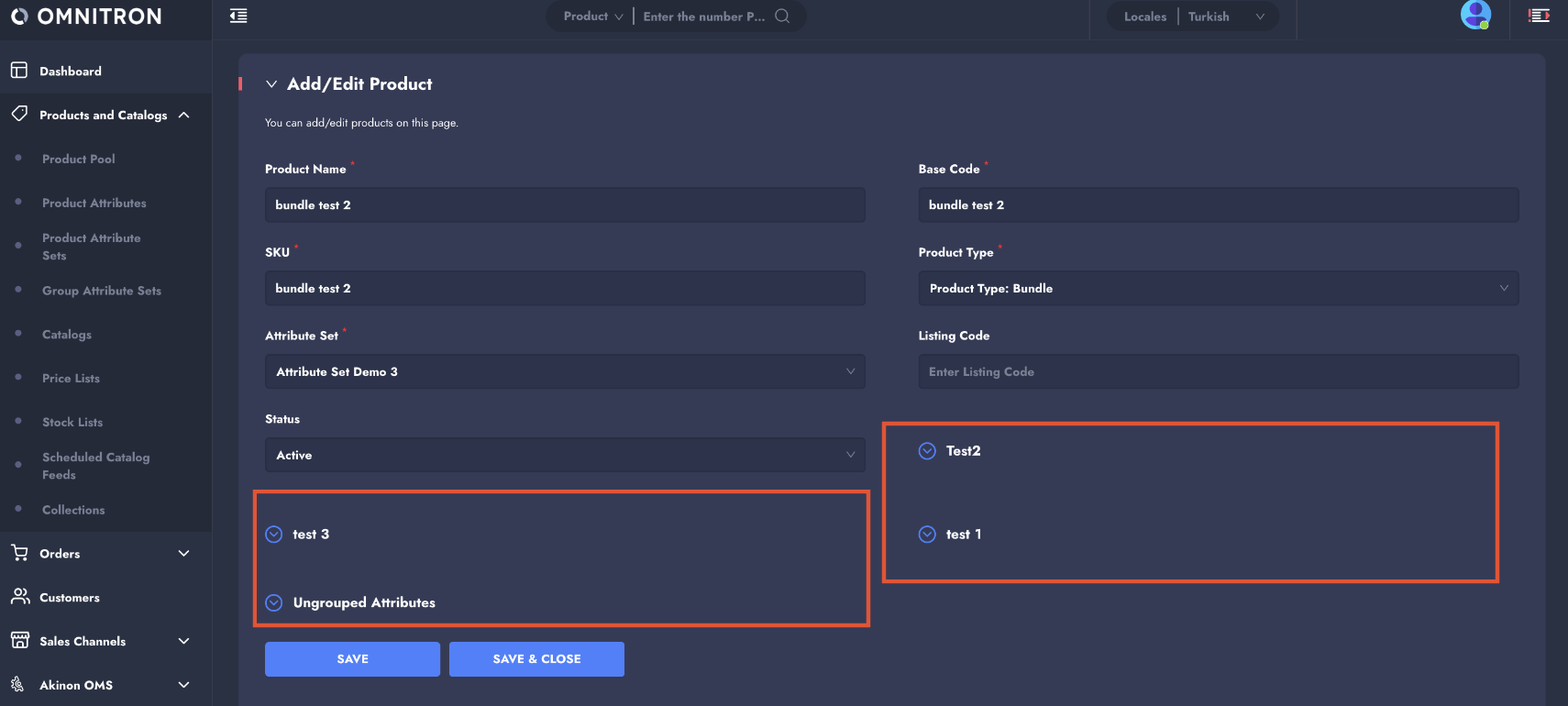Open Product Pool in sidebar

(79, 159)
